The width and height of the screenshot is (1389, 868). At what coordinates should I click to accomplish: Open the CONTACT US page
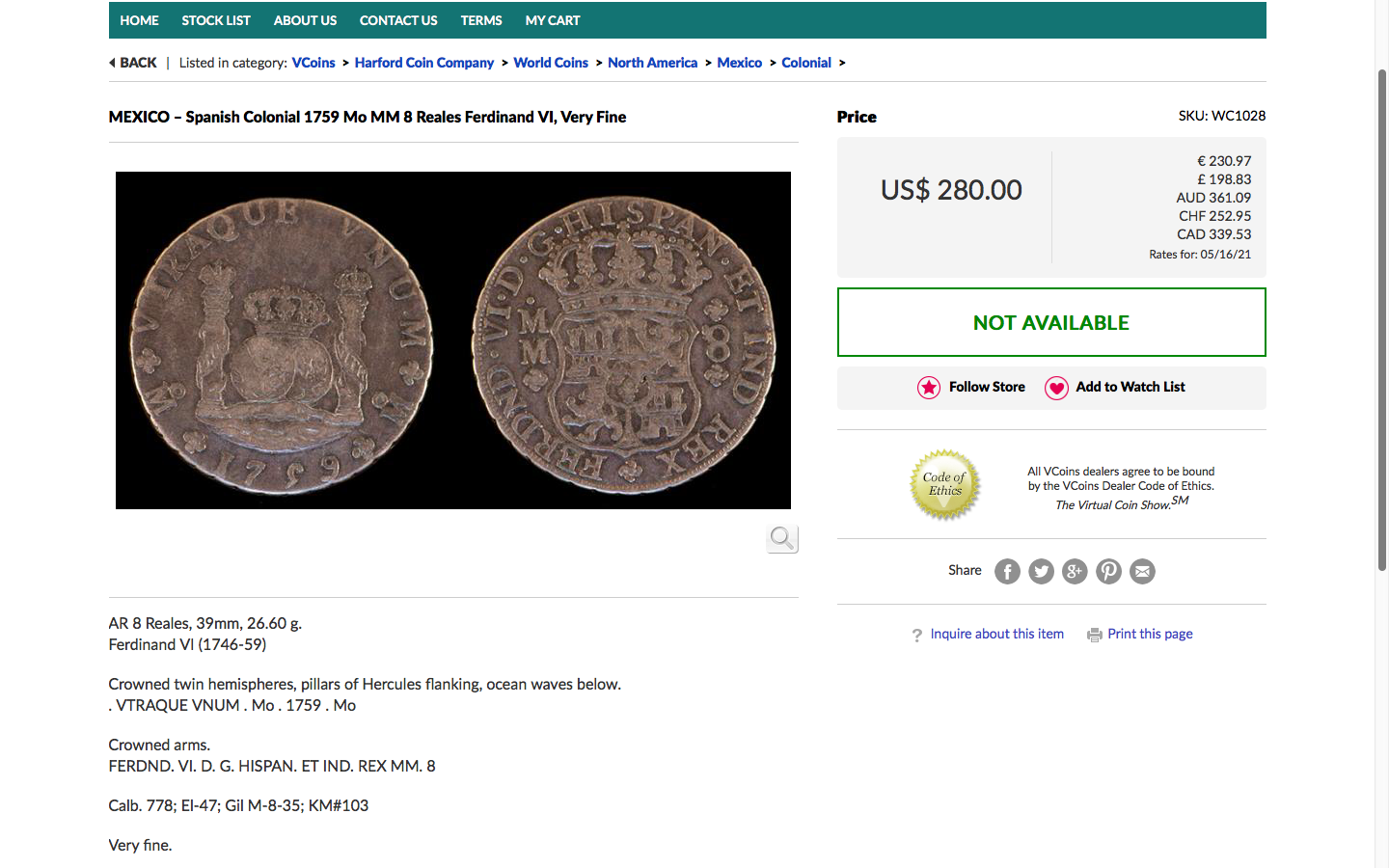(x=398, y=20)
